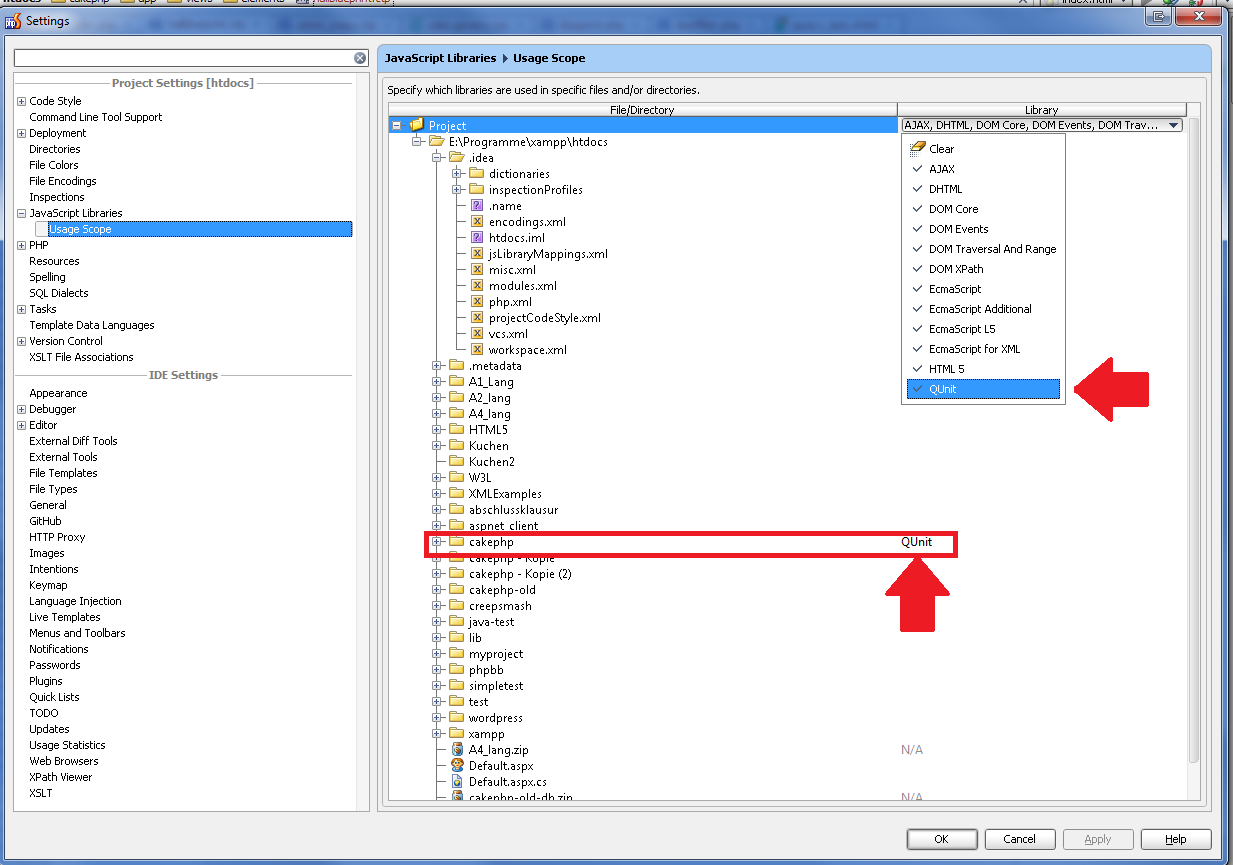Viewport: 1233px width, 865px height.
Task: Select the creepsmash folder row
Action: [x=500, y=605]
